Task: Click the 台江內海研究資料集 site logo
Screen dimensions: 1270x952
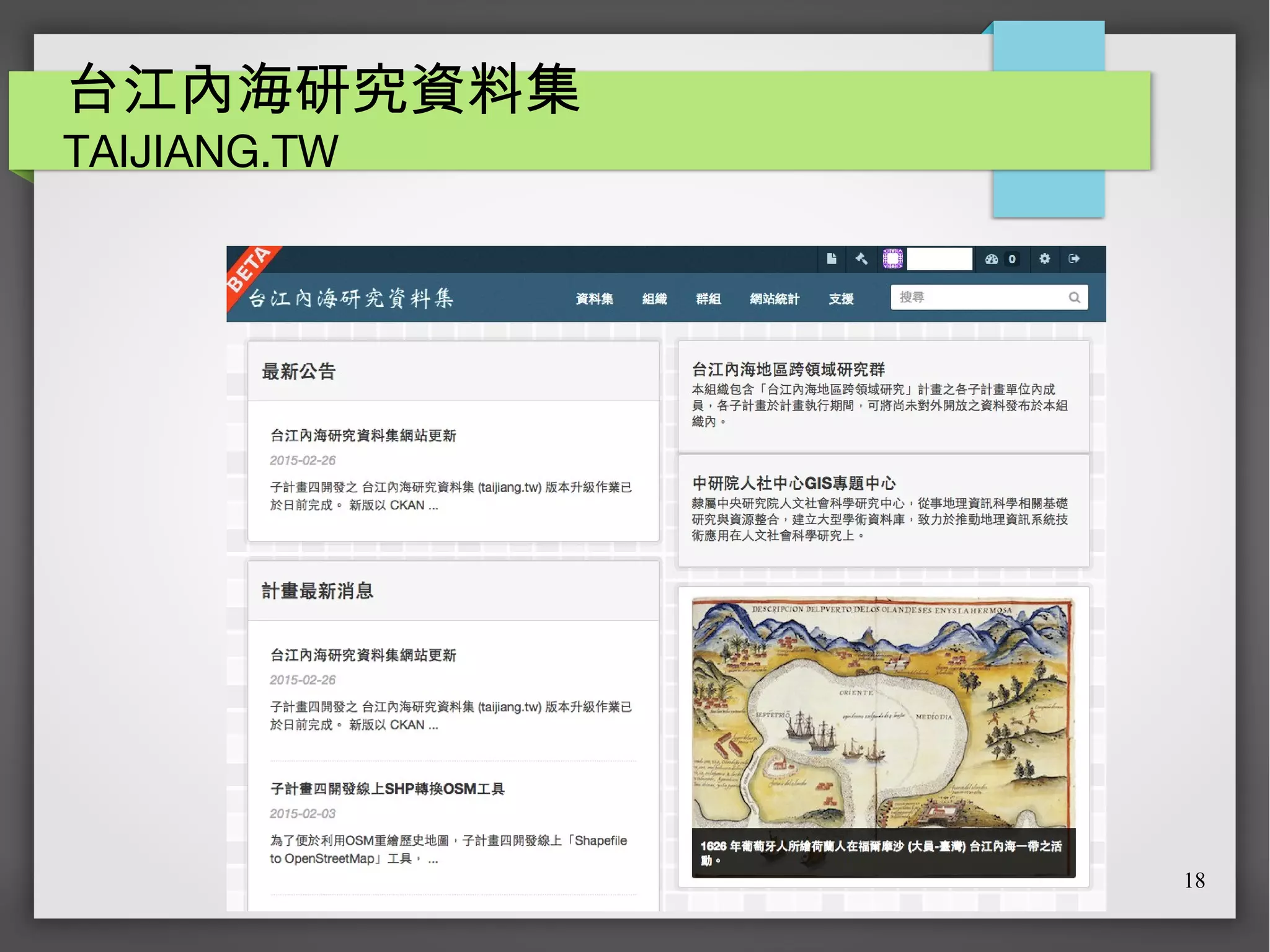Action: coord(351,298)
